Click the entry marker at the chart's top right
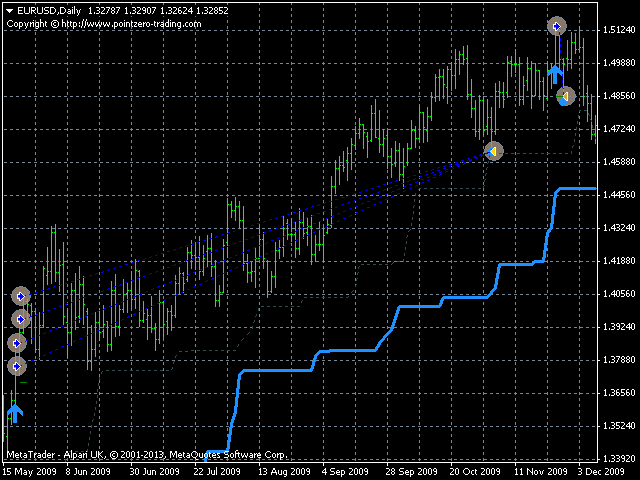Screen dimensions: 640x480 coord(556,26)
